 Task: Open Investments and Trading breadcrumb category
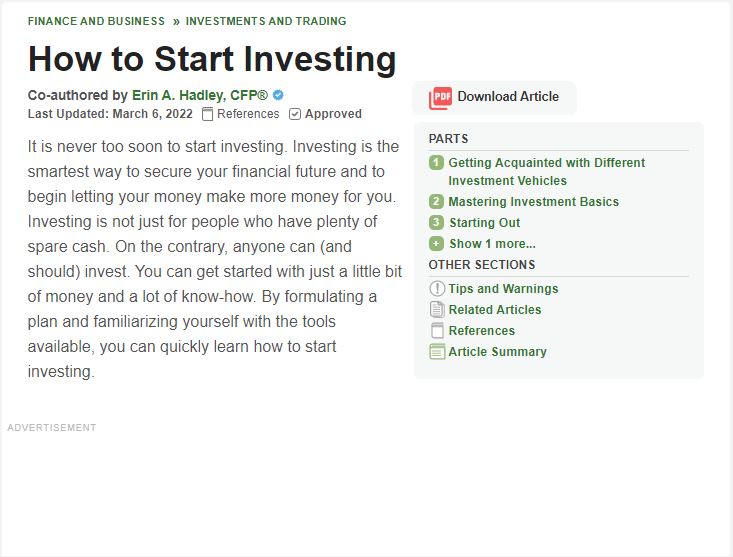click(x=266, y=21)
